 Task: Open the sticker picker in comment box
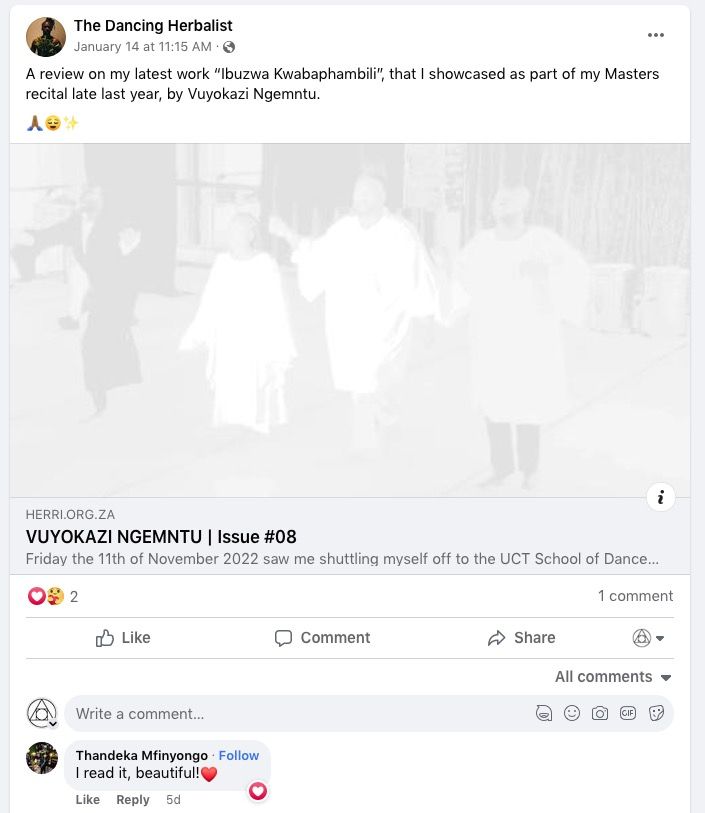tap(656, 713)
